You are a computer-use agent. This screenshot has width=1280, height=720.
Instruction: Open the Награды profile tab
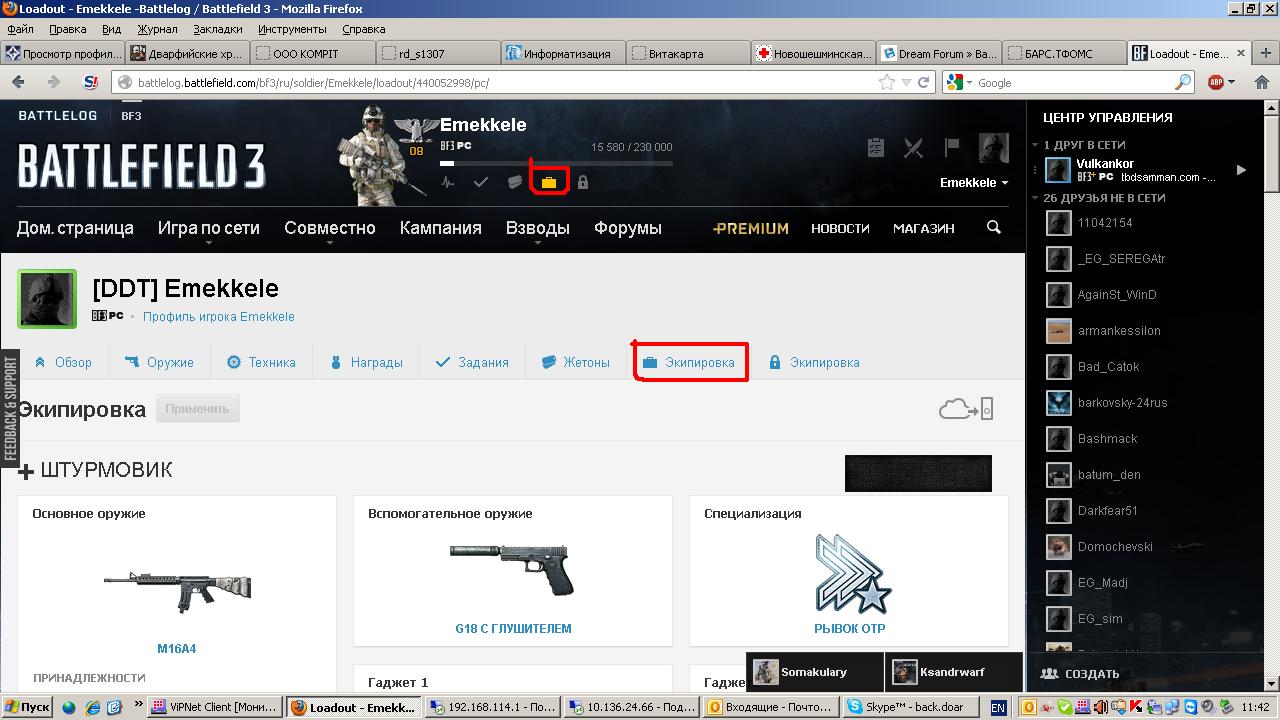[366, 362]
